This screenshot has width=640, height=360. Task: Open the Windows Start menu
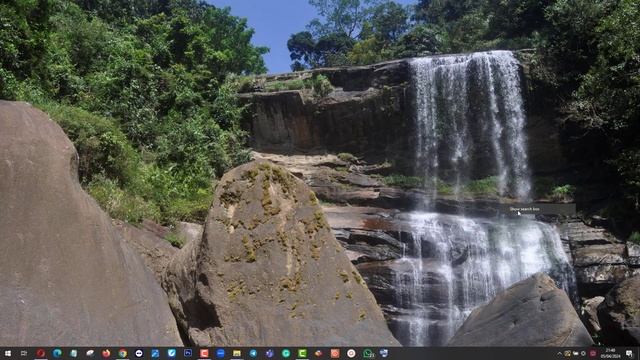point(7,353)
